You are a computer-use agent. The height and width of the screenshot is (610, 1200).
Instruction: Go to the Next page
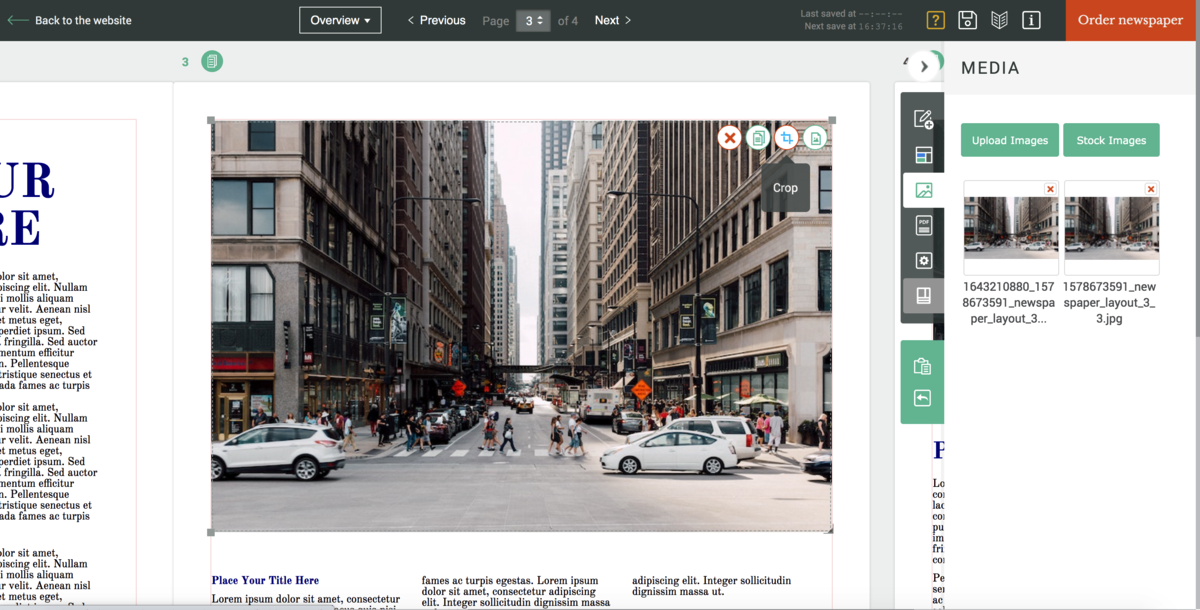[612, 20]
